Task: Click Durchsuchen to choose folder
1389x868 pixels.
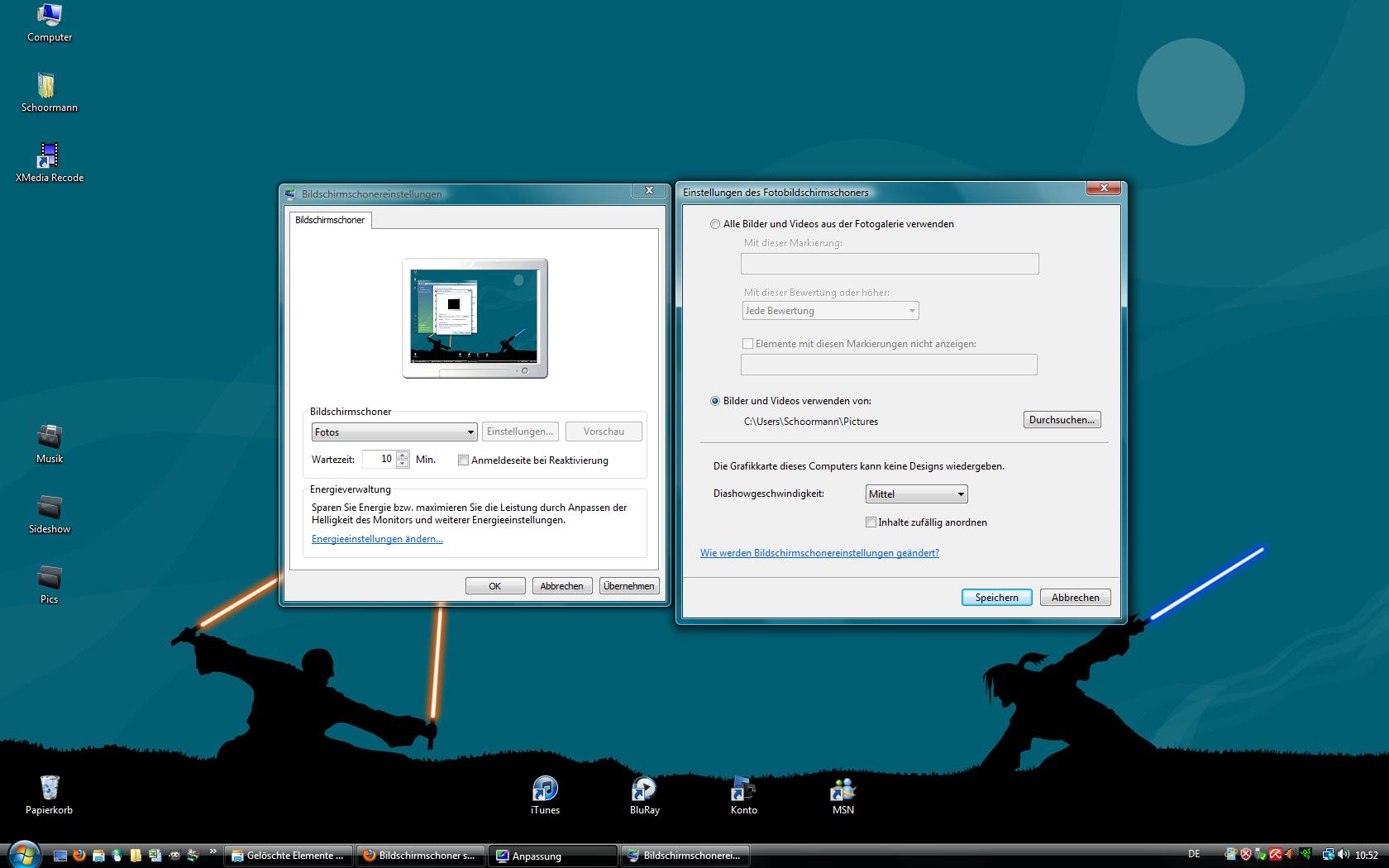Action: coord(1062,420)
